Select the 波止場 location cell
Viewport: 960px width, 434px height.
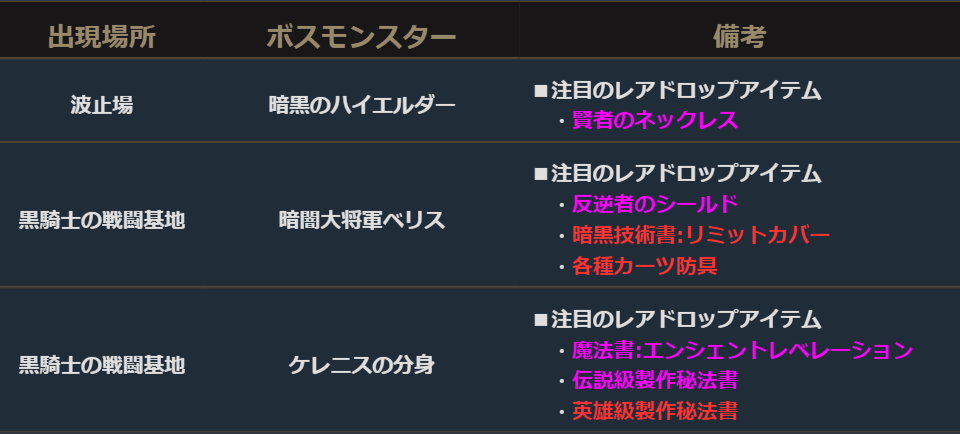coord(102,104)
